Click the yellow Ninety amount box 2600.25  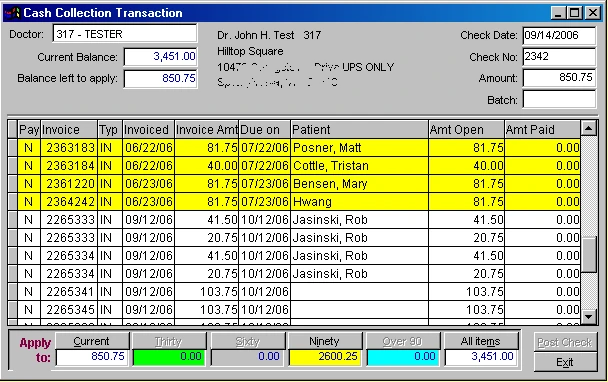coord(325,357)
